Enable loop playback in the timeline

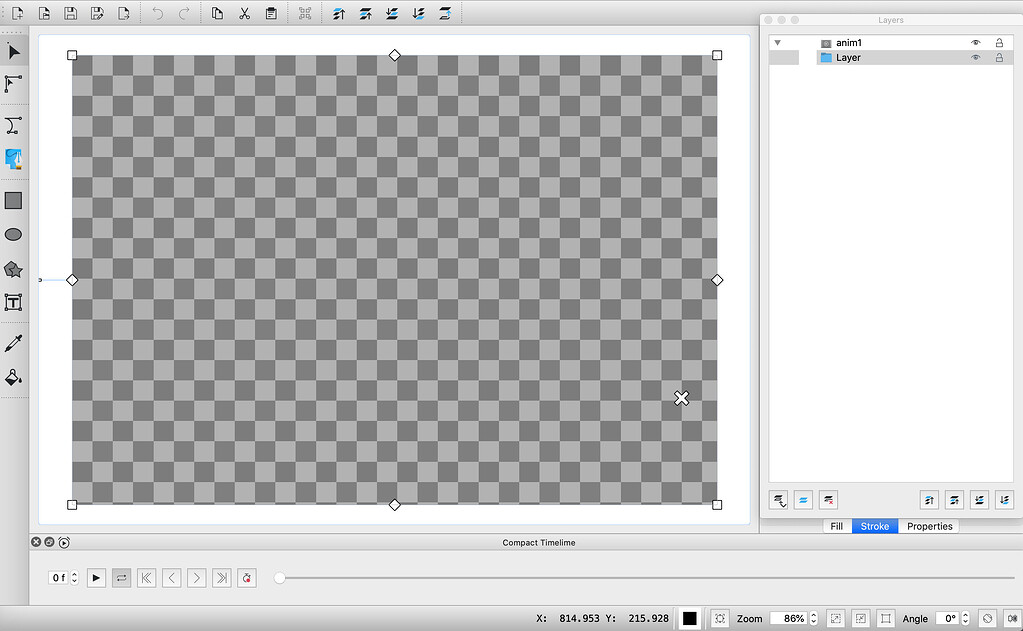click(x=121, y=577)
